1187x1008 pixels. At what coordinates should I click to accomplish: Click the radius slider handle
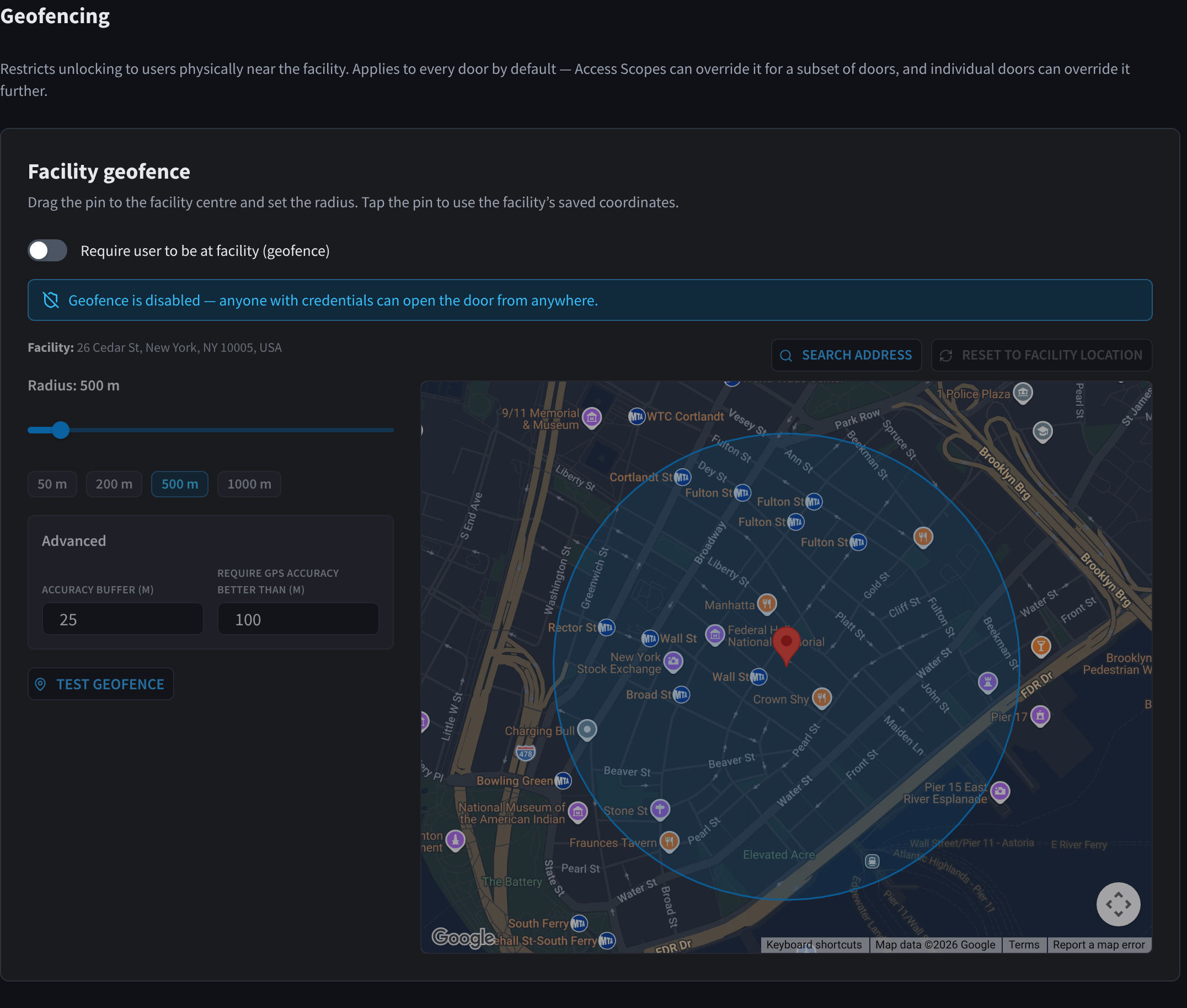point(61,430)
